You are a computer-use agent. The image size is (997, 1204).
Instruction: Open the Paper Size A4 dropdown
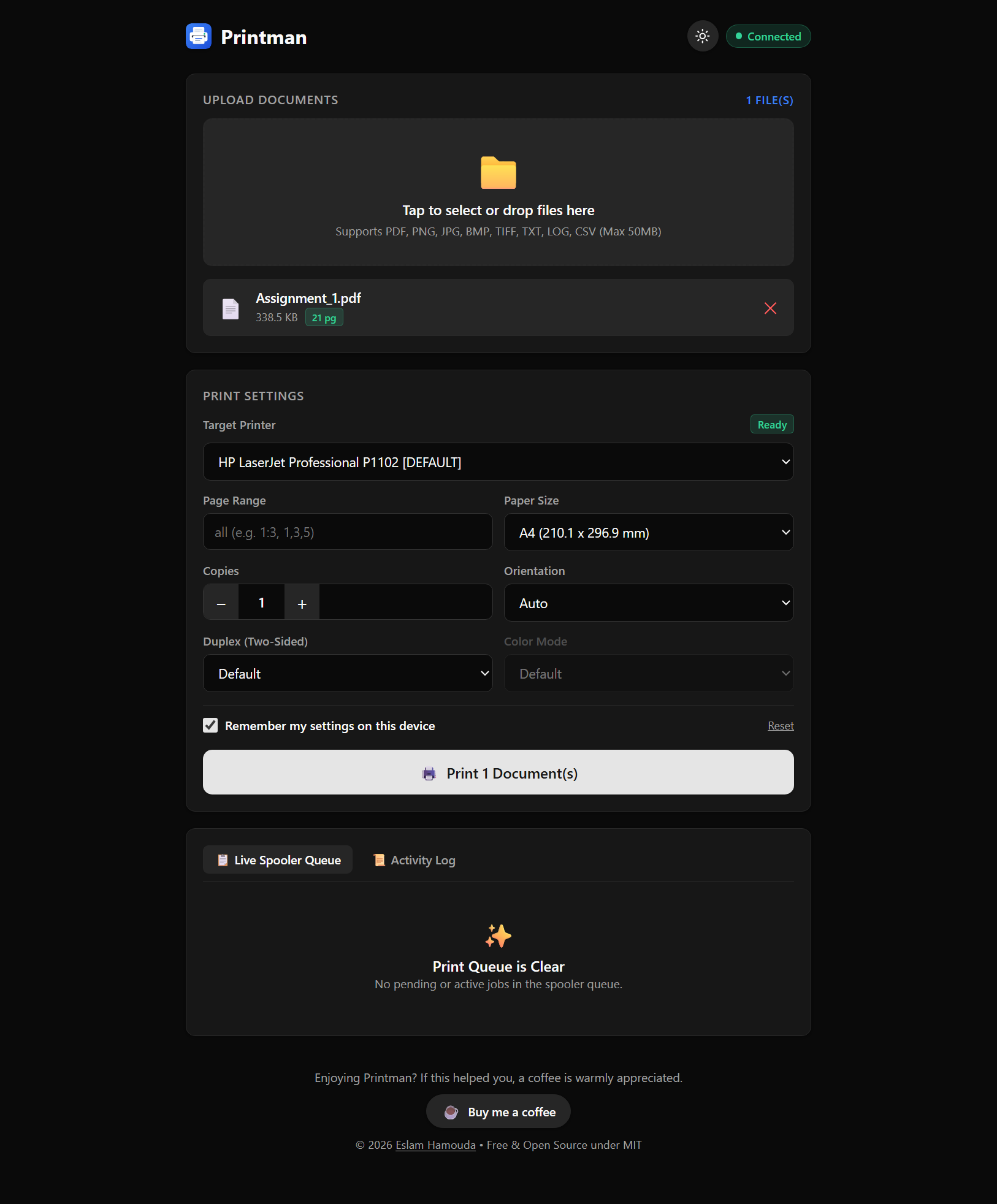649,532
